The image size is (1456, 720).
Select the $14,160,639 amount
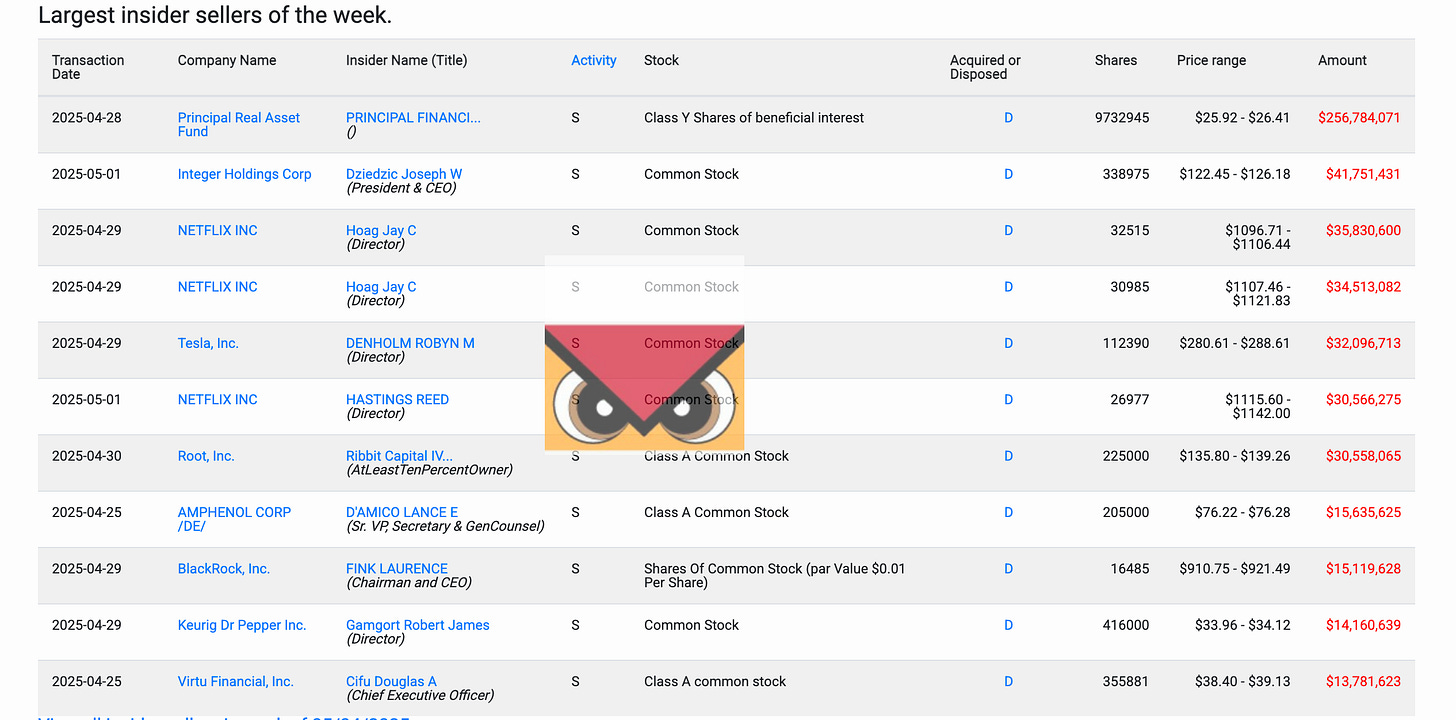(x=1363, y=625)
